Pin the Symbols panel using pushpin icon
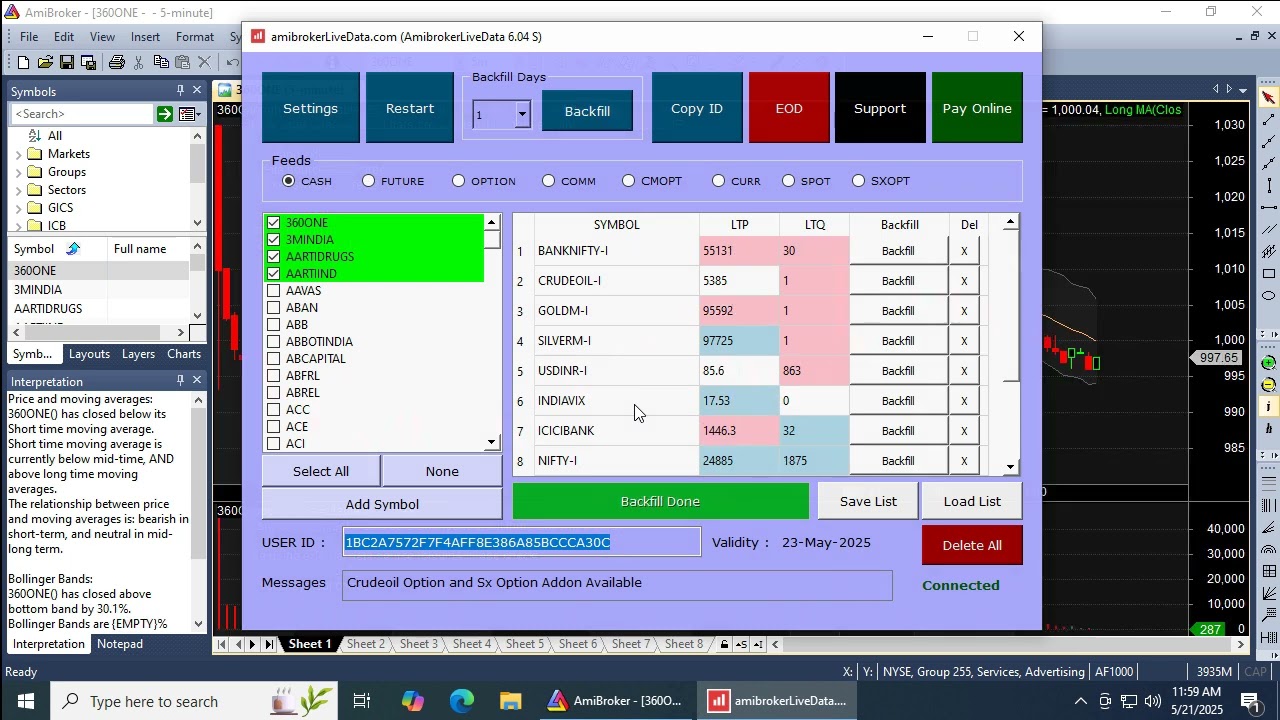 180,90
